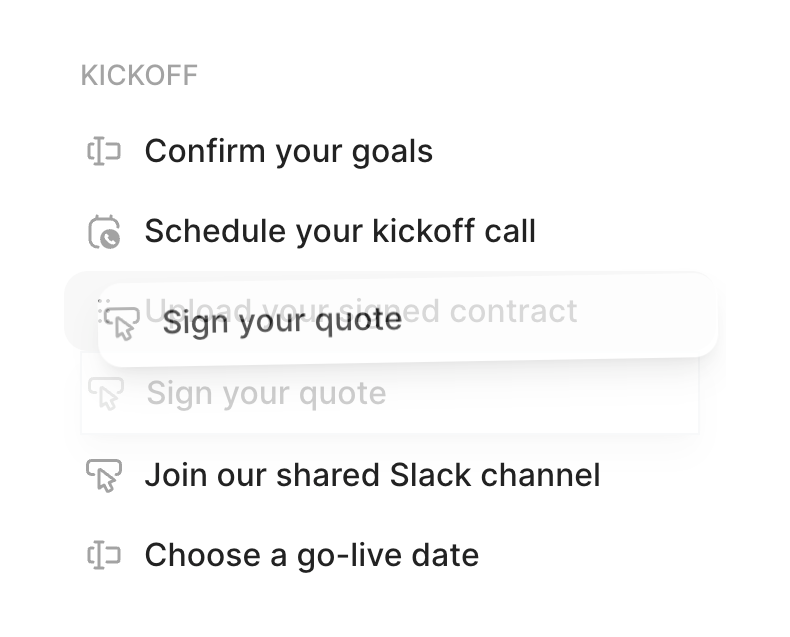Click the icon beside Choose a go-live date
This screenshot has height=637, width=790.
(104, 555)
